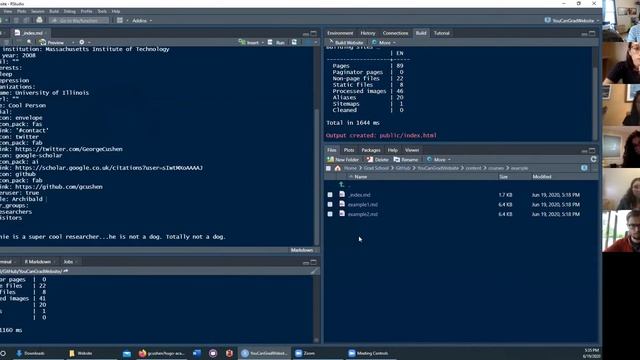Viewport: 640px width, 360px height.
Task: Switch to the Packages tab
Action: click(x=371, y=150)
